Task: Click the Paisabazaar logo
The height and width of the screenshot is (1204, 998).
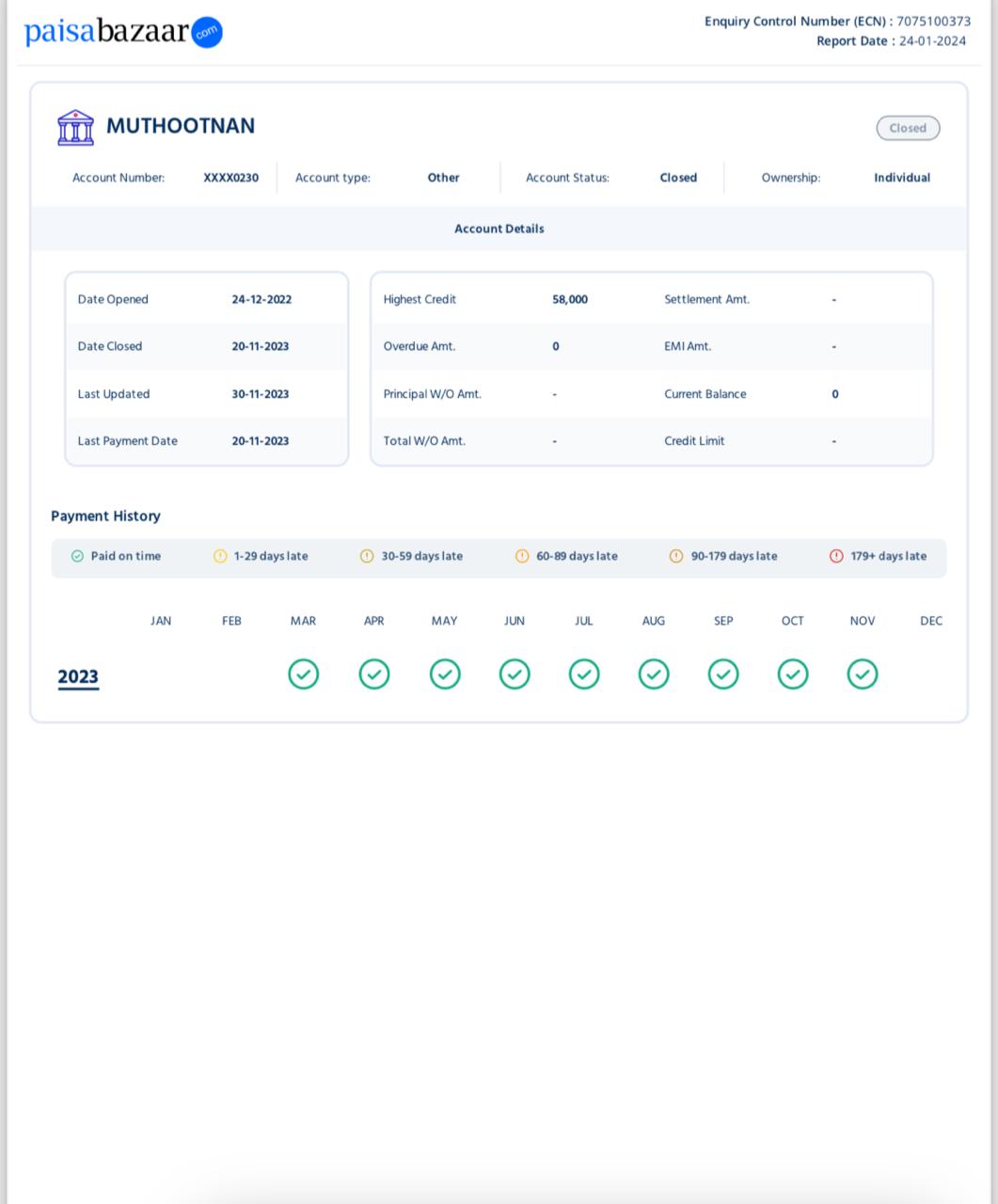Action: coord(123,32)
